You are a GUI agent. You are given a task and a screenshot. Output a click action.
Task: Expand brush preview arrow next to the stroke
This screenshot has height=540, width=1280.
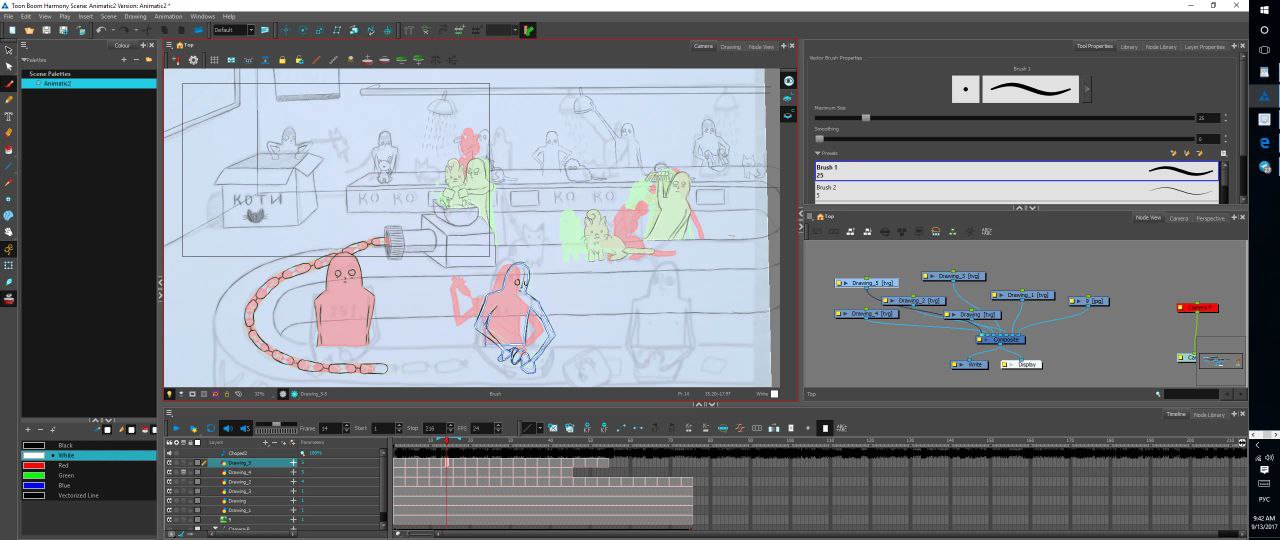[1087, 89]
